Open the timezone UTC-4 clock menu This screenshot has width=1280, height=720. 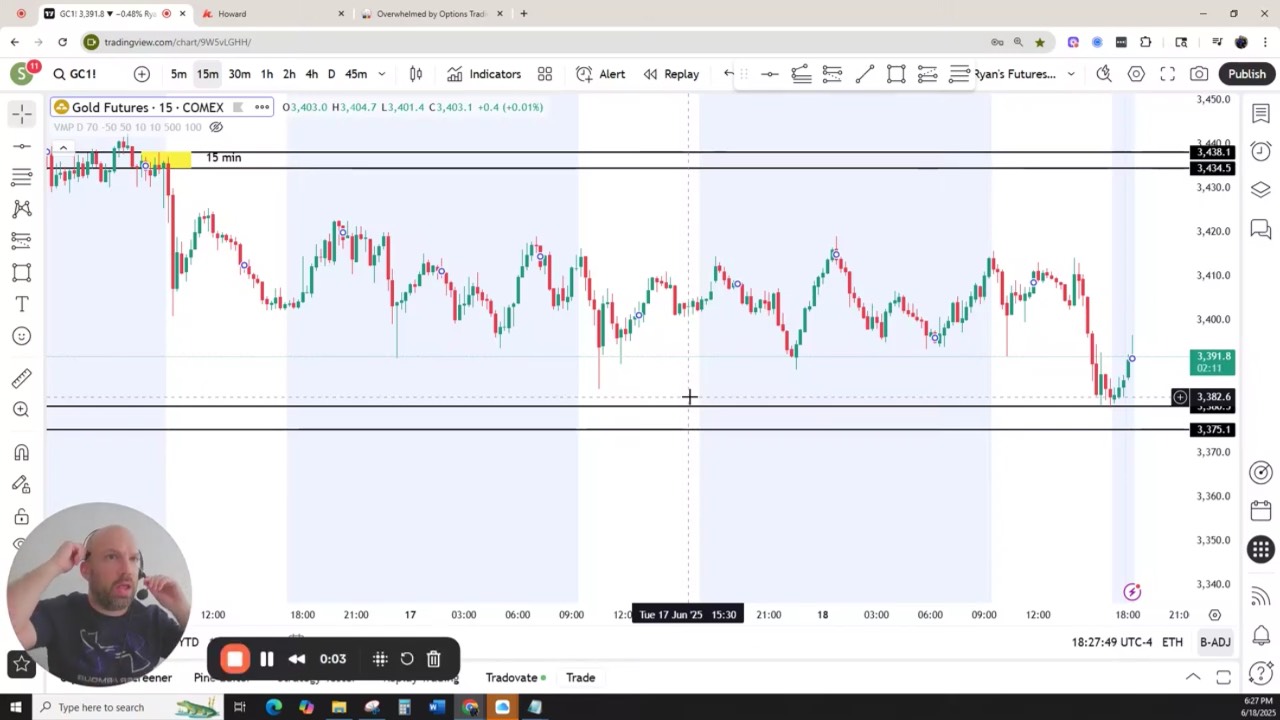(x=1111, y=642)
